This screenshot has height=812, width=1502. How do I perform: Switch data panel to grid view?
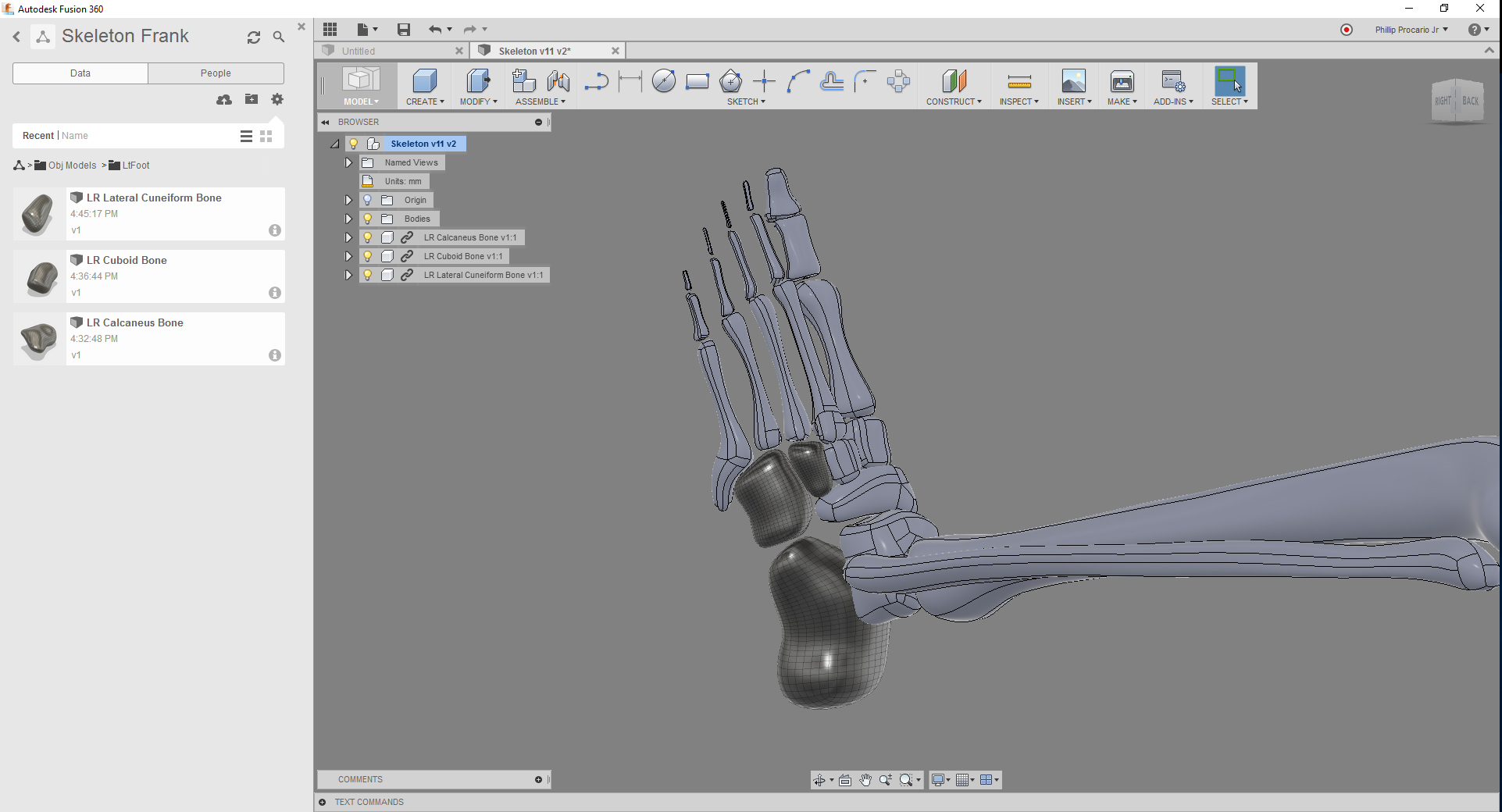pos(266,136)
